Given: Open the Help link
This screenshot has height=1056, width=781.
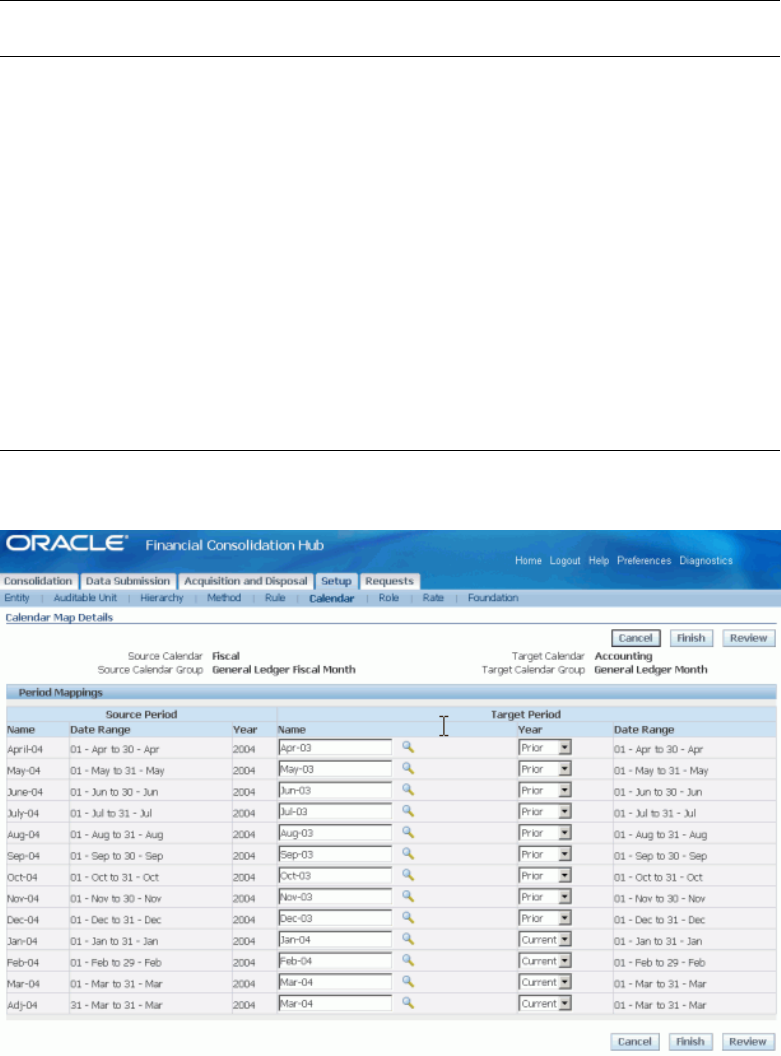Looking at the screenshot, I should [599, 560].
